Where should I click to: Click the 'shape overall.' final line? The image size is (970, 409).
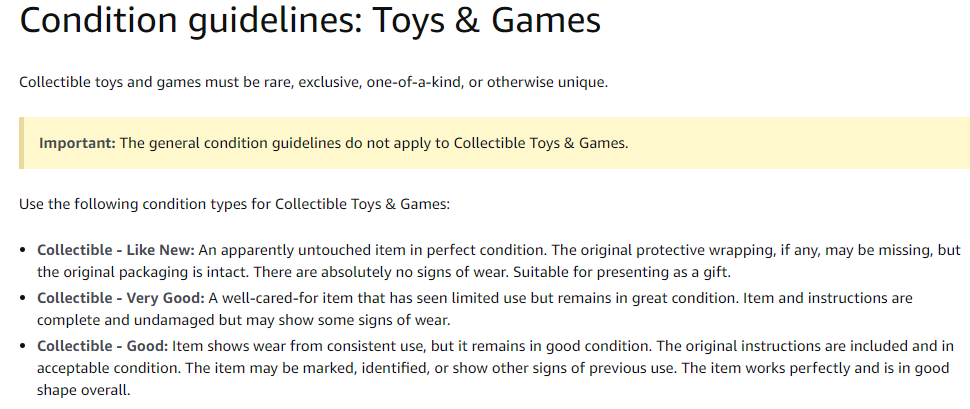coord(84,391)
